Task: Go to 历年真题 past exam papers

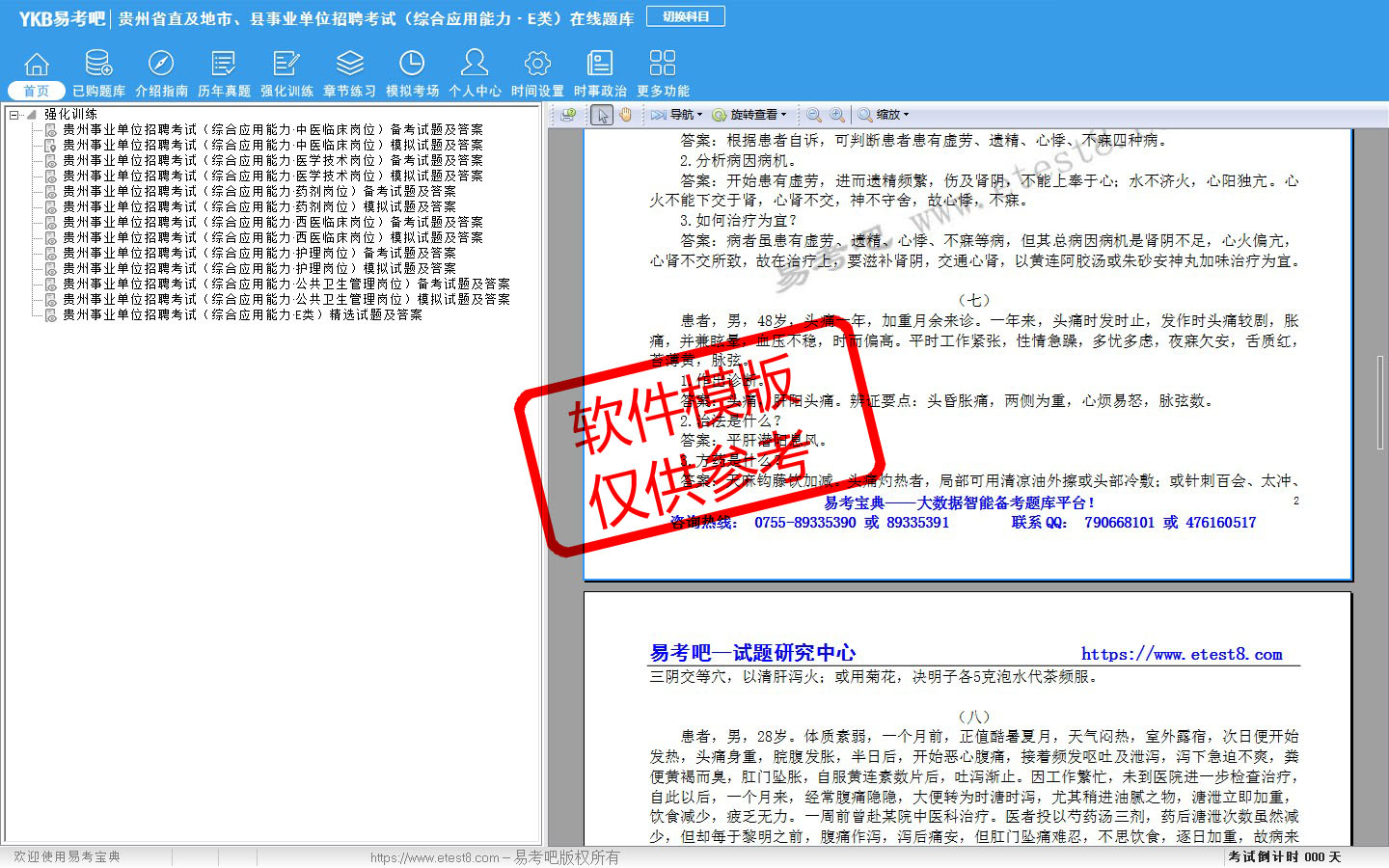Action: (224, 73)
